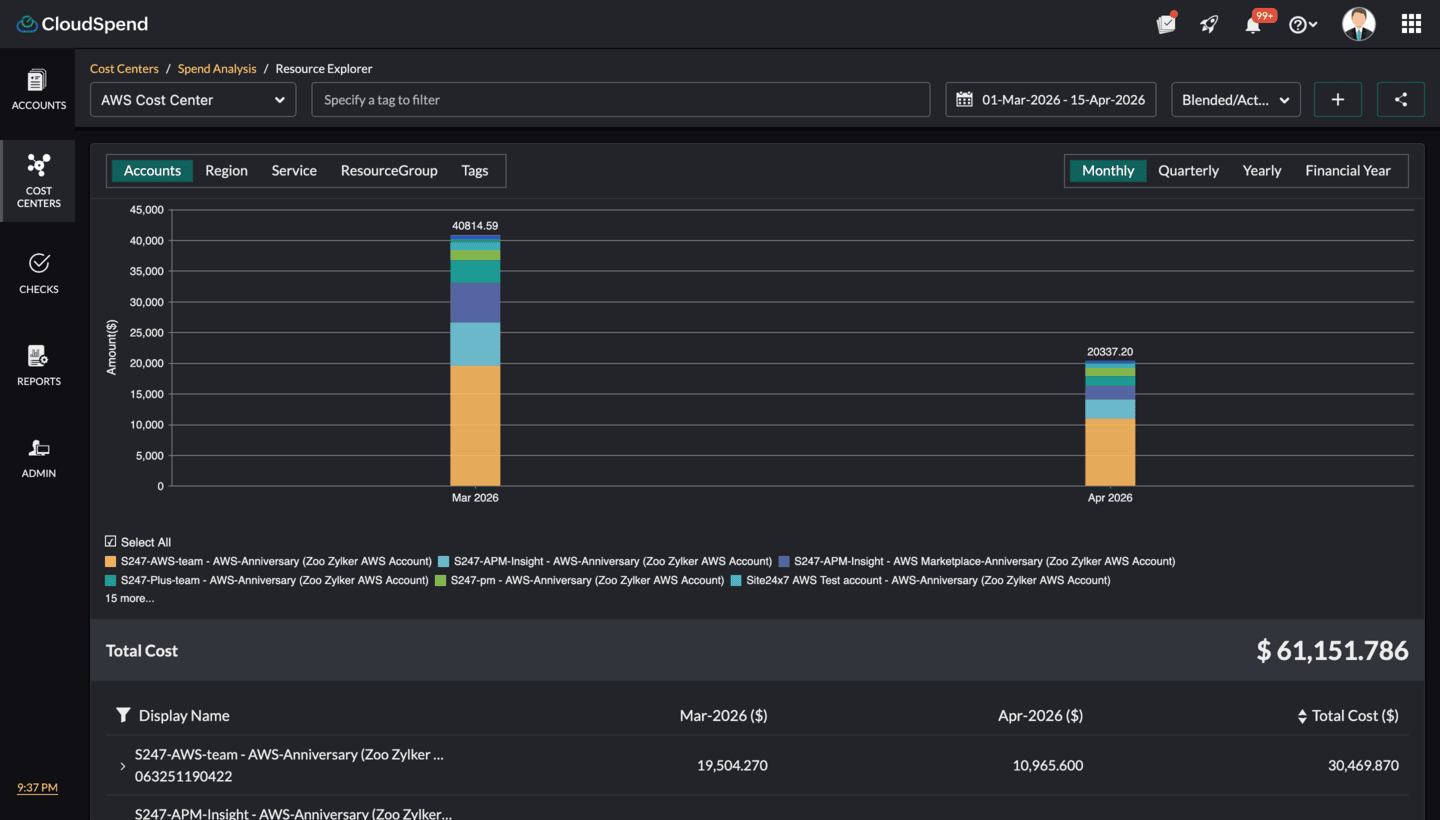Click the filter icon beside Display Name
1440x820 pixels.
tap(123, 715)
